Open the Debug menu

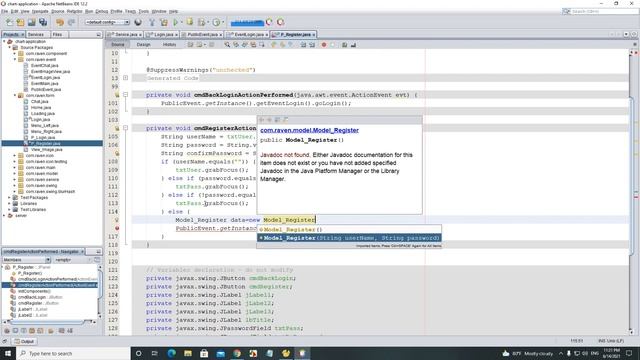(102, 11)
